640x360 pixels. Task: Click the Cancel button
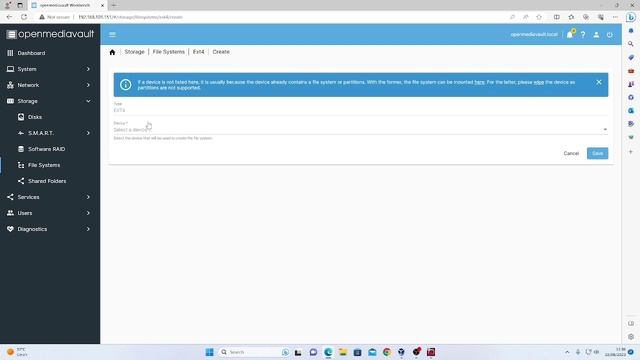click(571, 153)
